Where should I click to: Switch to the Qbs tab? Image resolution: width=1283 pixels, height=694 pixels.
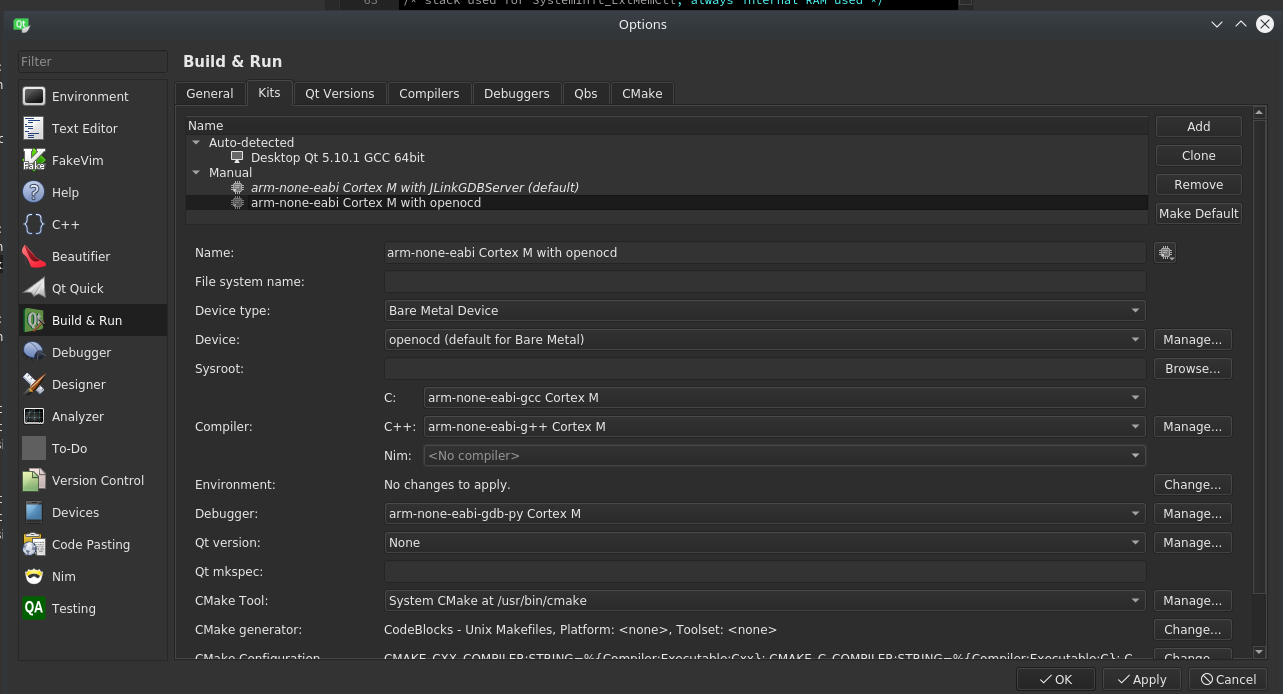click(x=586, y=93)
